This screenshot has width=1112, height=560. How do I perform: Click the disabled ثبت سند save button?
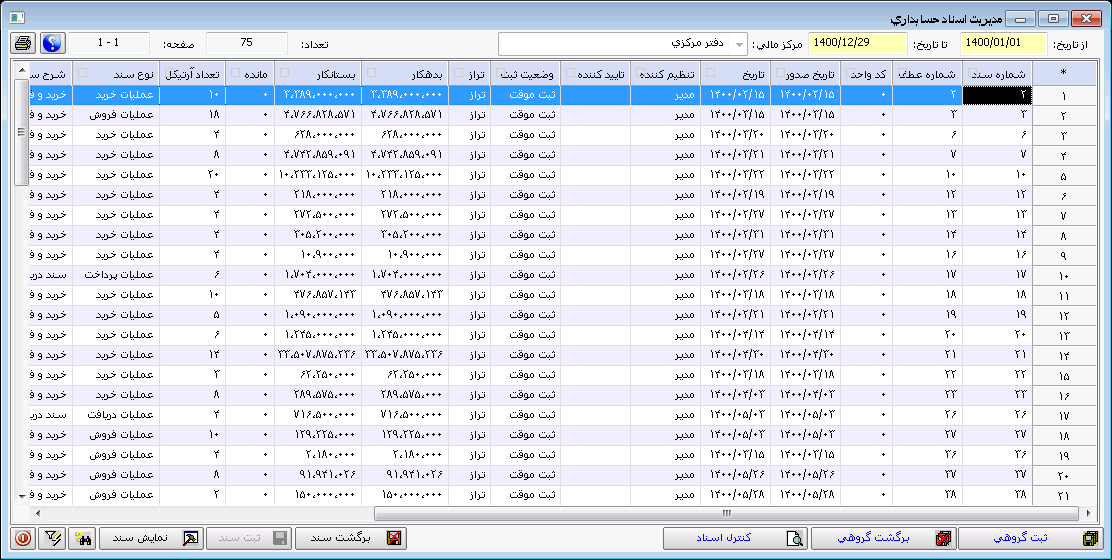[249, 538]
